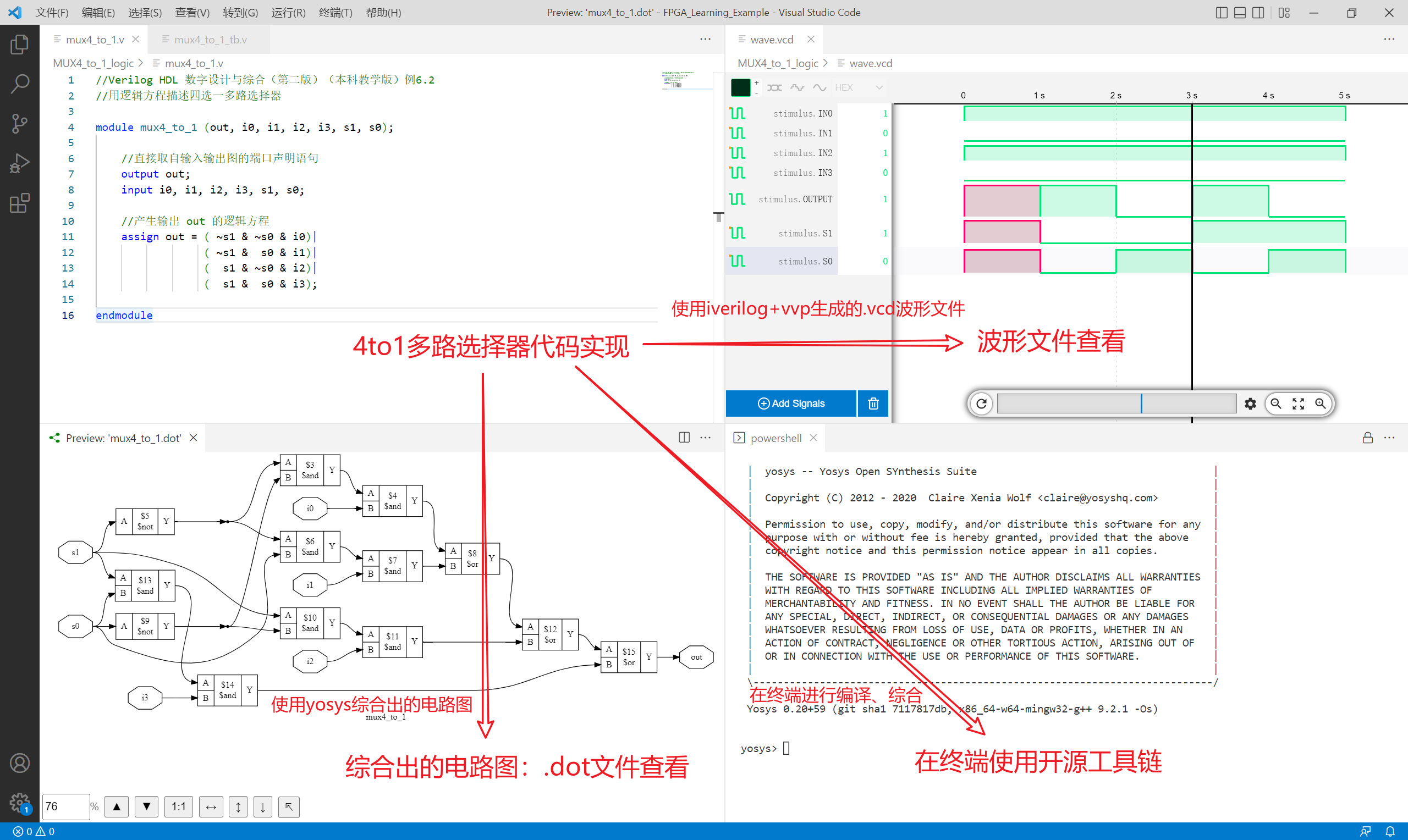Viewport: 1408px width, 840px height.
Task: Click the down arrow graph preview button
Action: pyautogui.click(x=263, y=806)
